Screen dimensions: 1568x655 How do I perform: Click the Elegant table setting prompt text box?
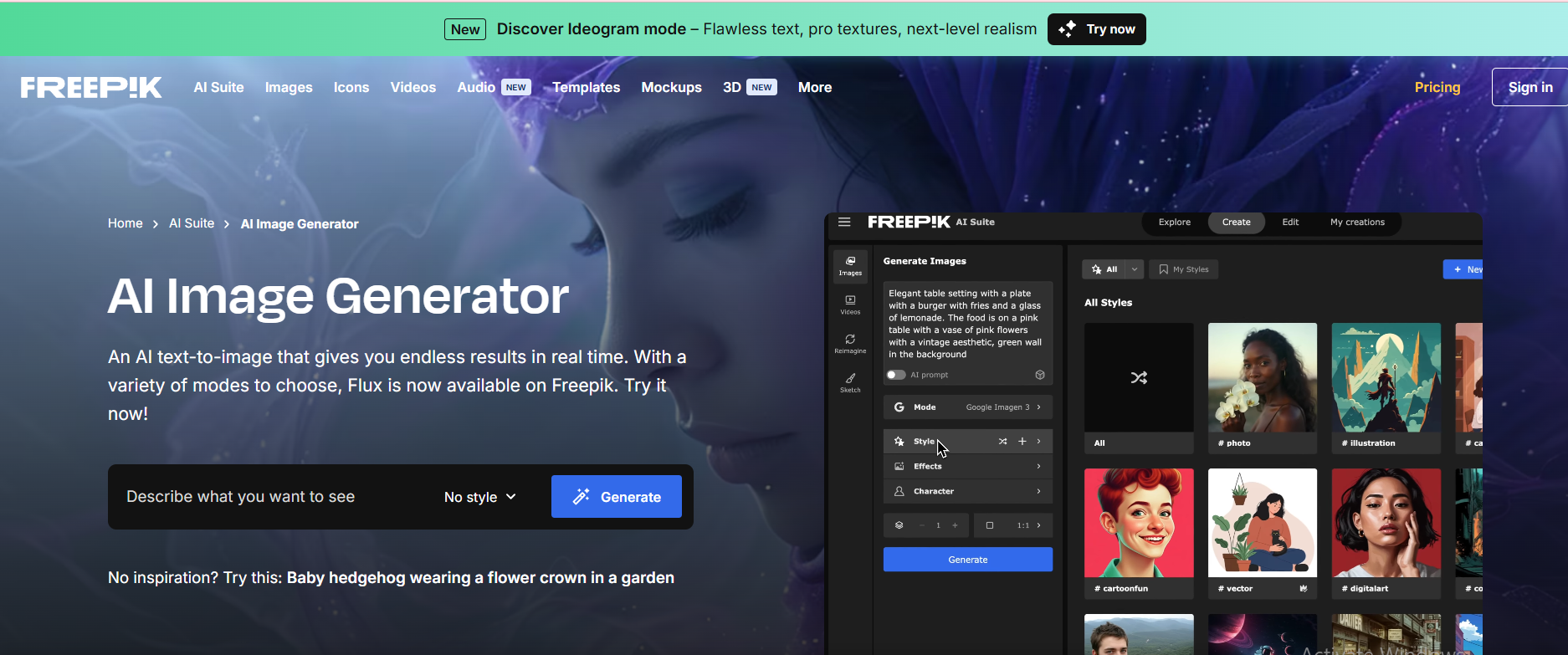(968, 324)
